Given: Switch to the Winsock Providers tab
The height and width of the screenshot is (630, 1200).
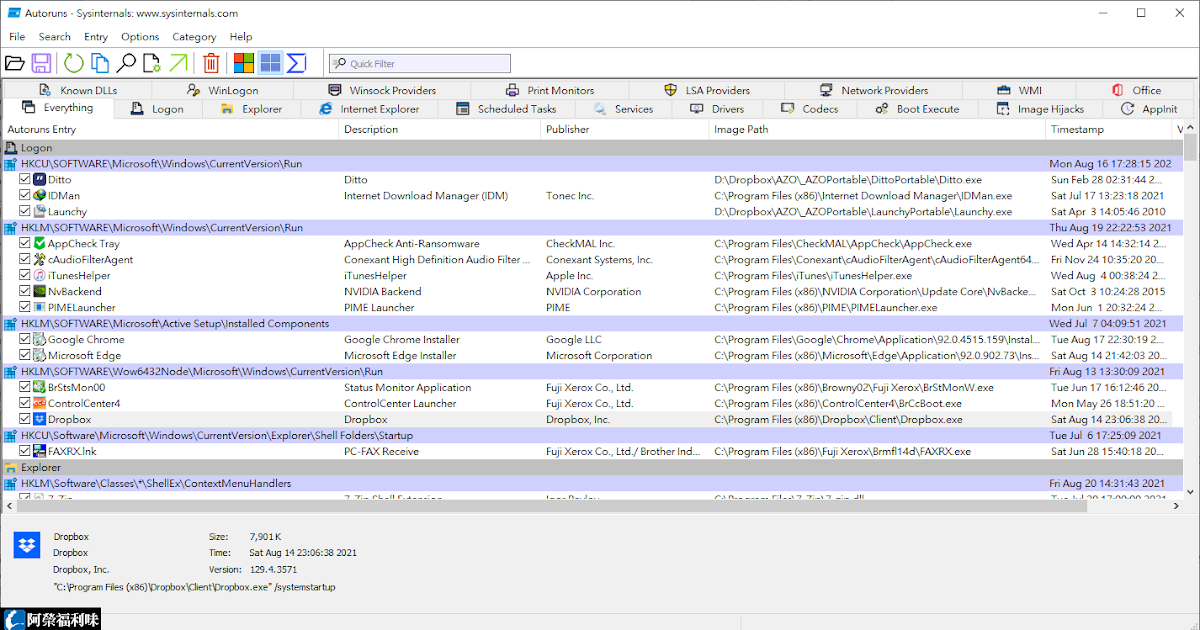Looking at the screenshot, I should pos(380,90).
